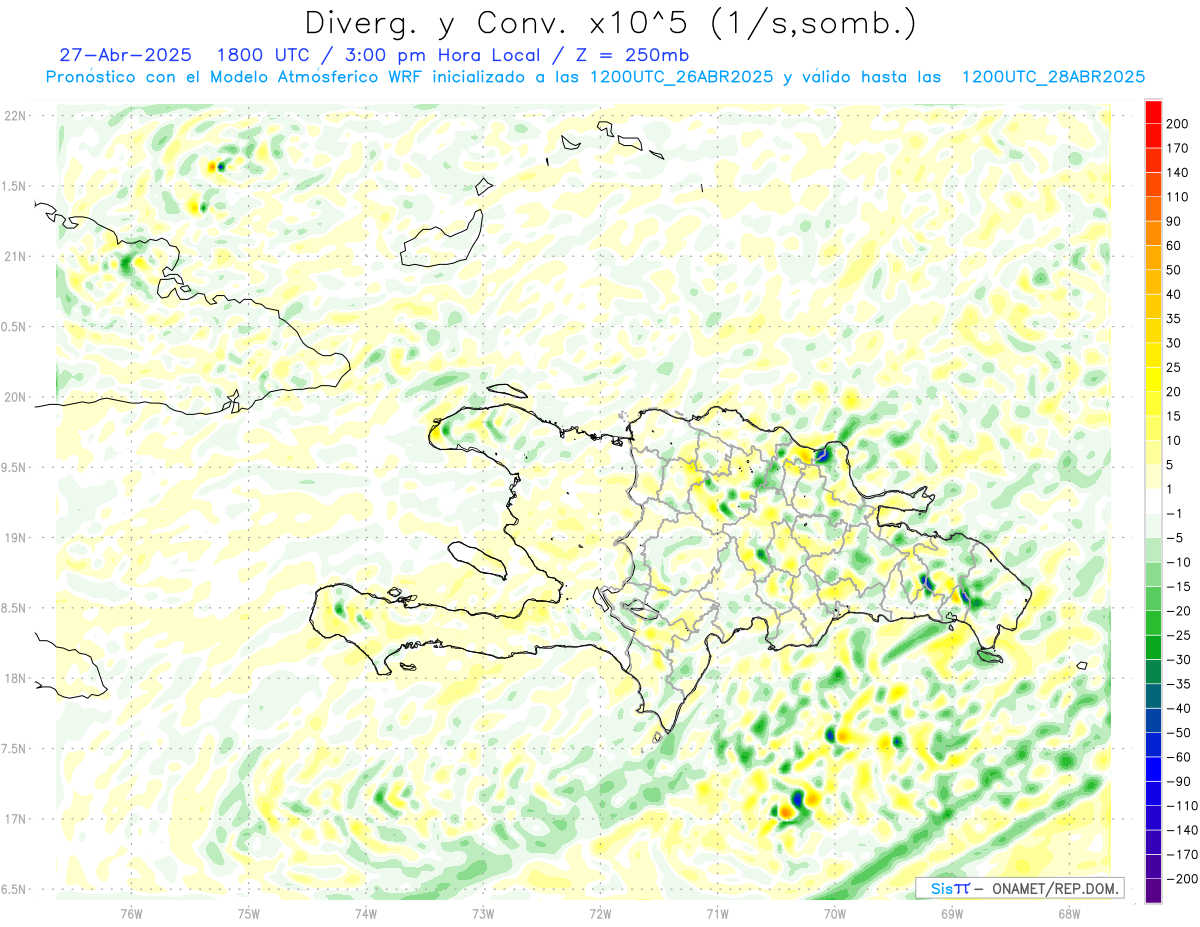Click the '18N' latitude label

pyautogui.click(x=14, y=678)
